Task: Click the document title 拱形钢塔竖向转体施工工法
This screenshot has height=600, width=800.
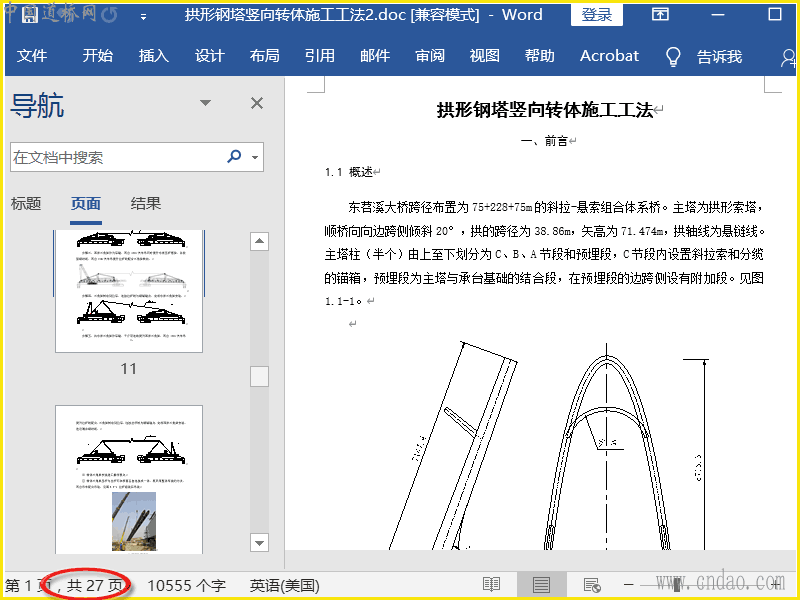Action: click(545, 110)
